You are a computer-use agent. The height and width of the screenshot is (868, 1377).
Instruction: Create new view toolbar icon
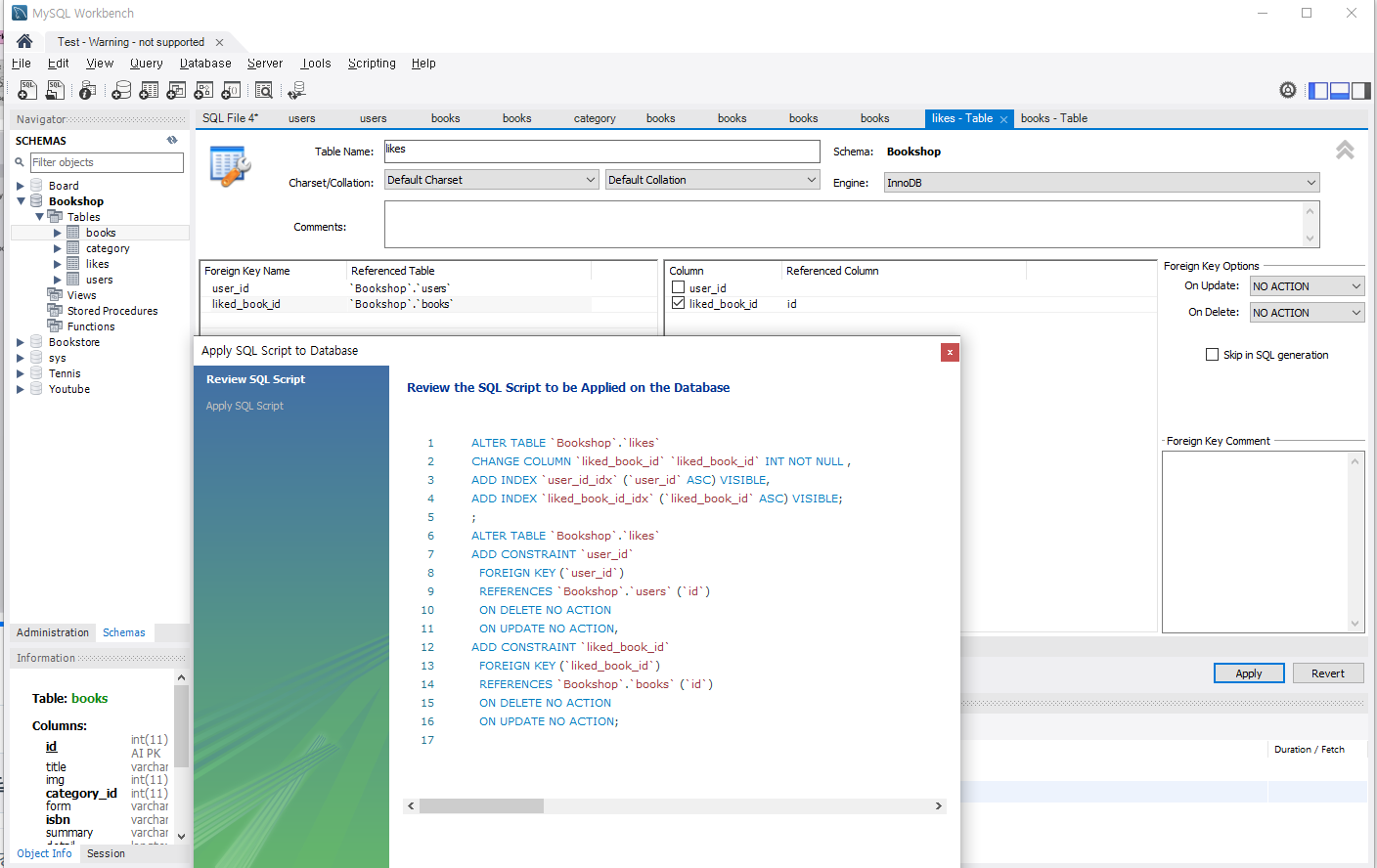(176, 90)
